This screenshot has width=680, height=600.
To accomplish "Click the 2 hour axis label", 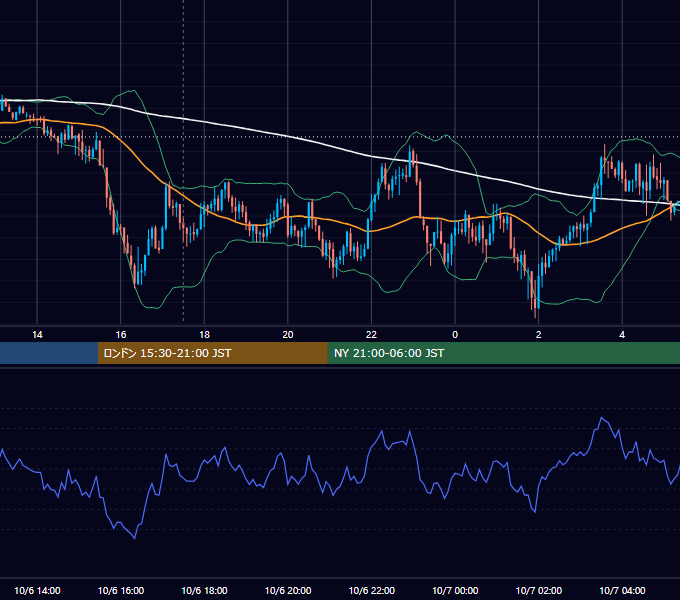I will (x=539, y=335).
